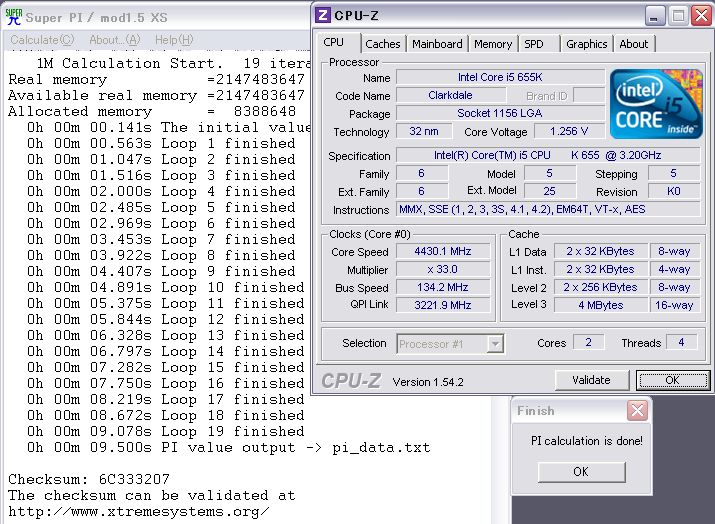
Task: Click the Loop 1 finished line
Action: pos(161,143)
